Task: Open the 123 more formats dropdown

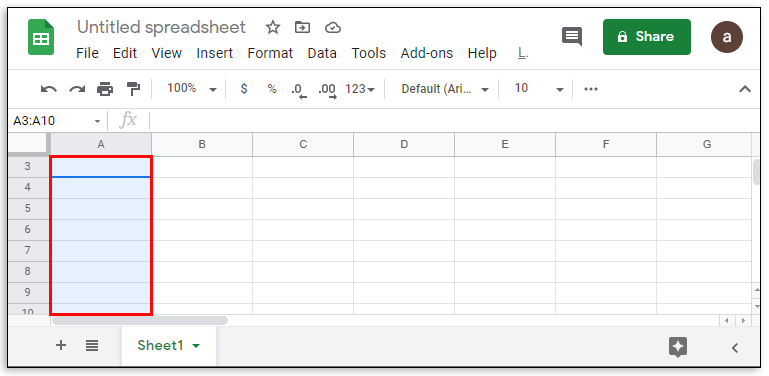Action: click(360, 89)
